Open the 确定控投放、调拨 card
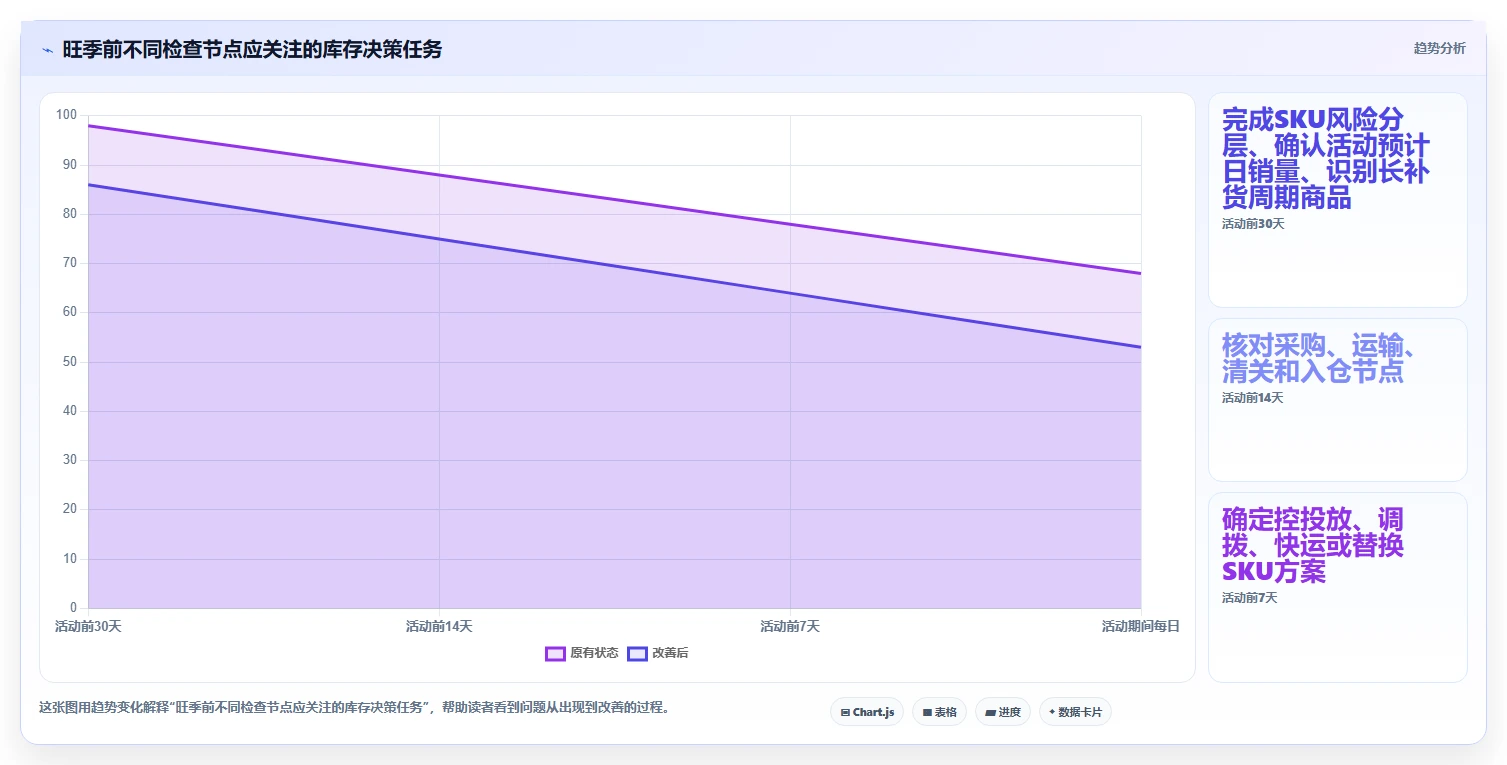Viewport: 1507px width, 765px height. tap(1338, 587)
